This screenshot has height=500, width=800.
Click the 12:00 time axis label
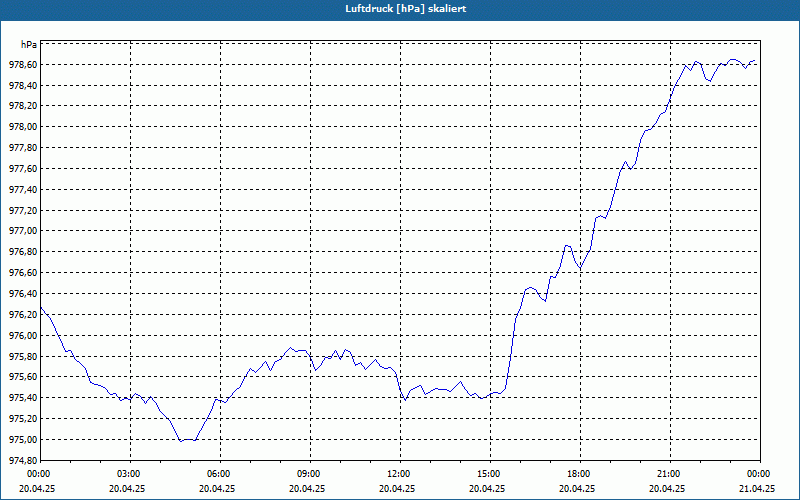(399, 474)
